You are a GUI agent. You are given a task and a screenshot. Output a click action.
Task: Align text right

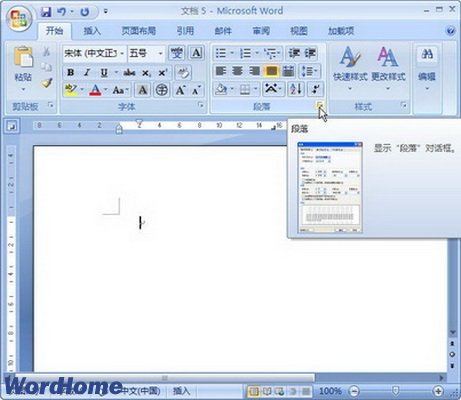click(254, 71)
